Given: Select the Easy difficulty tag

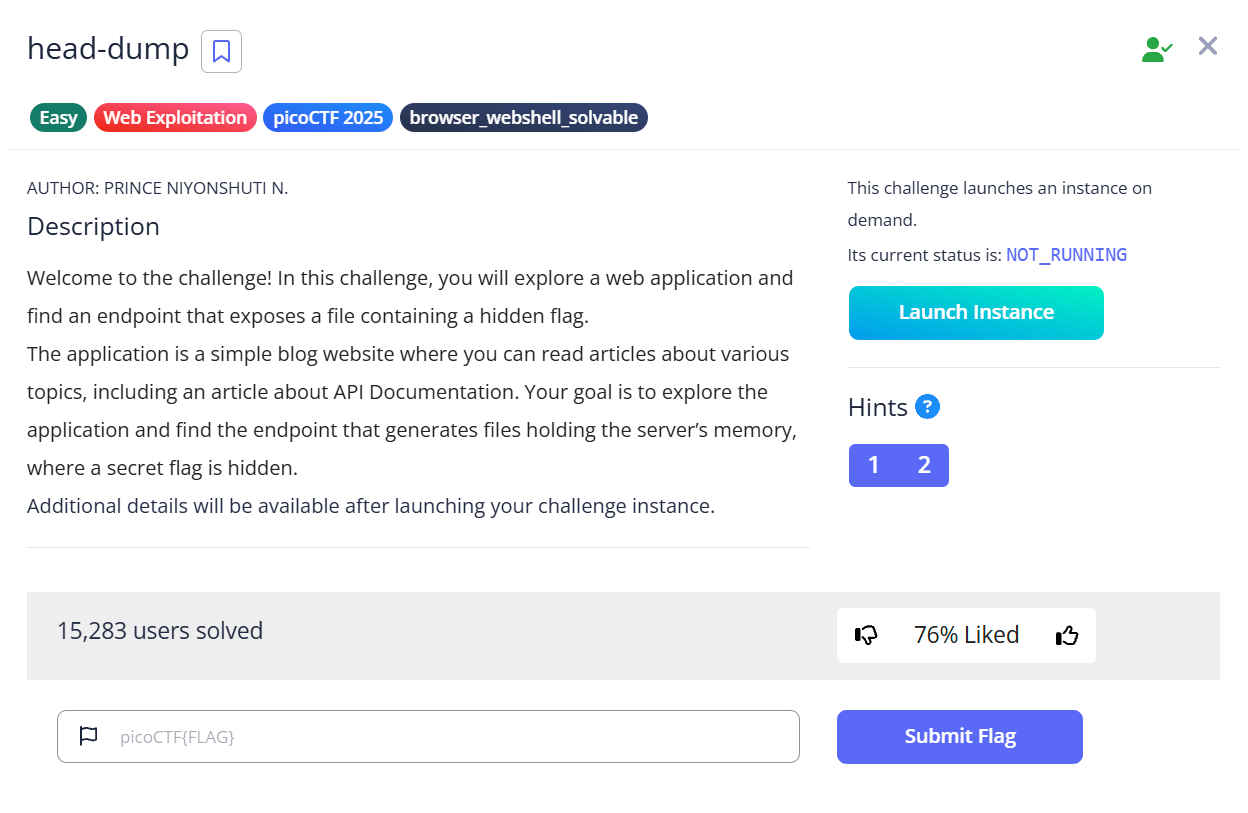Looking at the screenshot, I should (59, 118).
